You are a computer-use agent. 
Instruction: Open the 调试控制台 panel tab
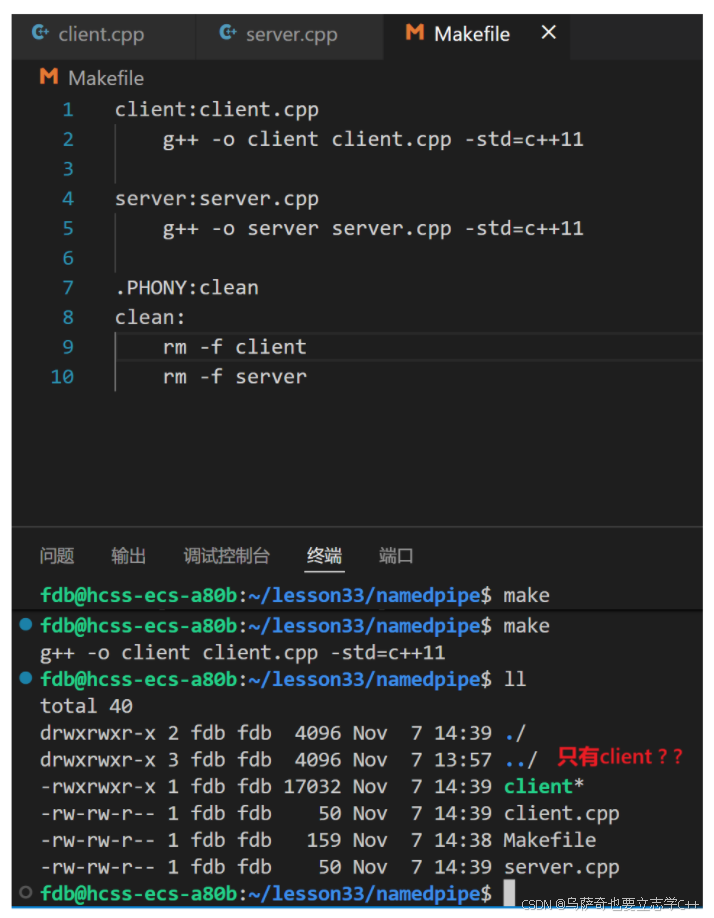pos(226,556)
